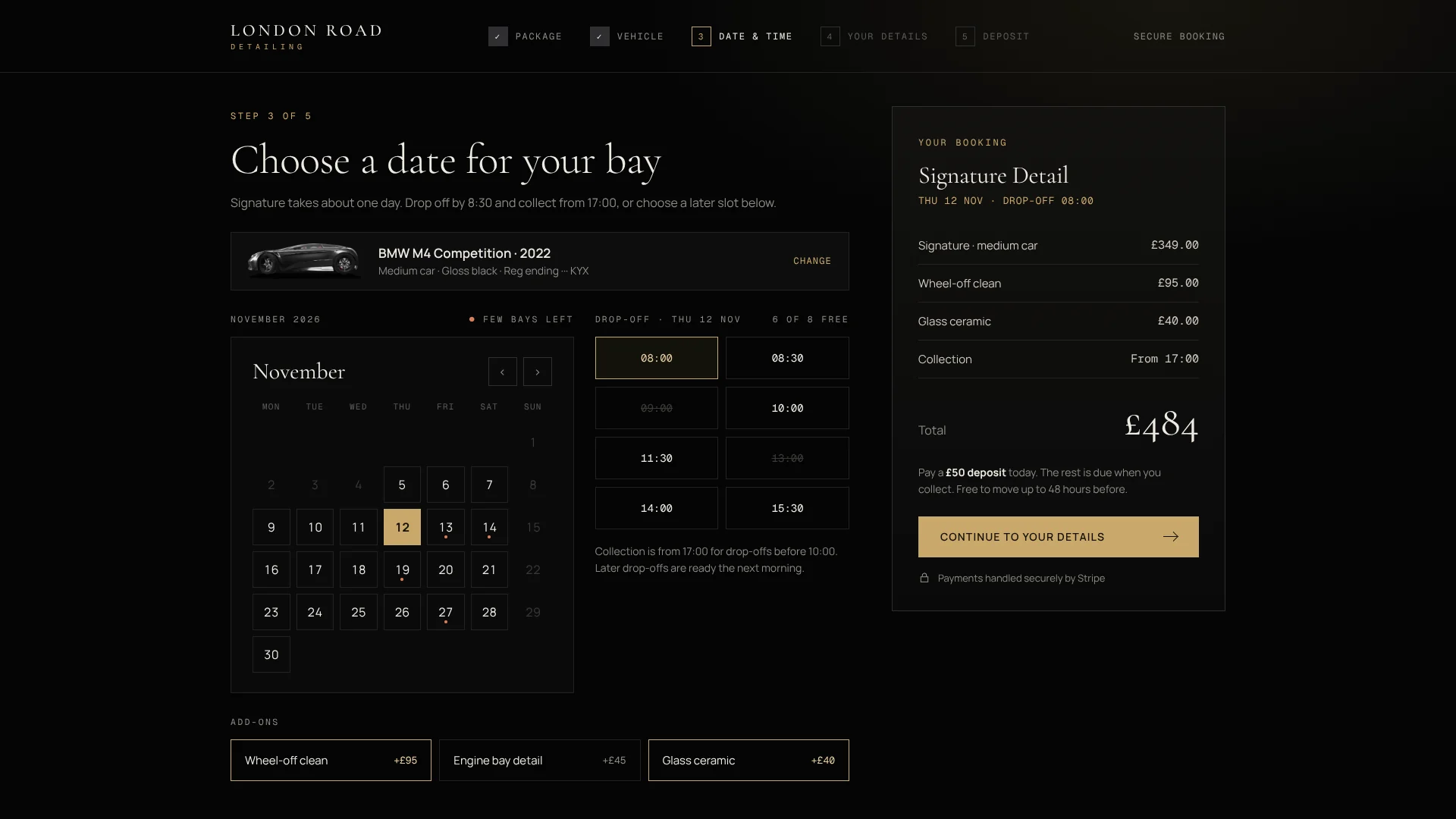The width and height of the screenshot is (1456, 819).
Task: Open the Deposit step tab
Action: click(x=993, y=36)
